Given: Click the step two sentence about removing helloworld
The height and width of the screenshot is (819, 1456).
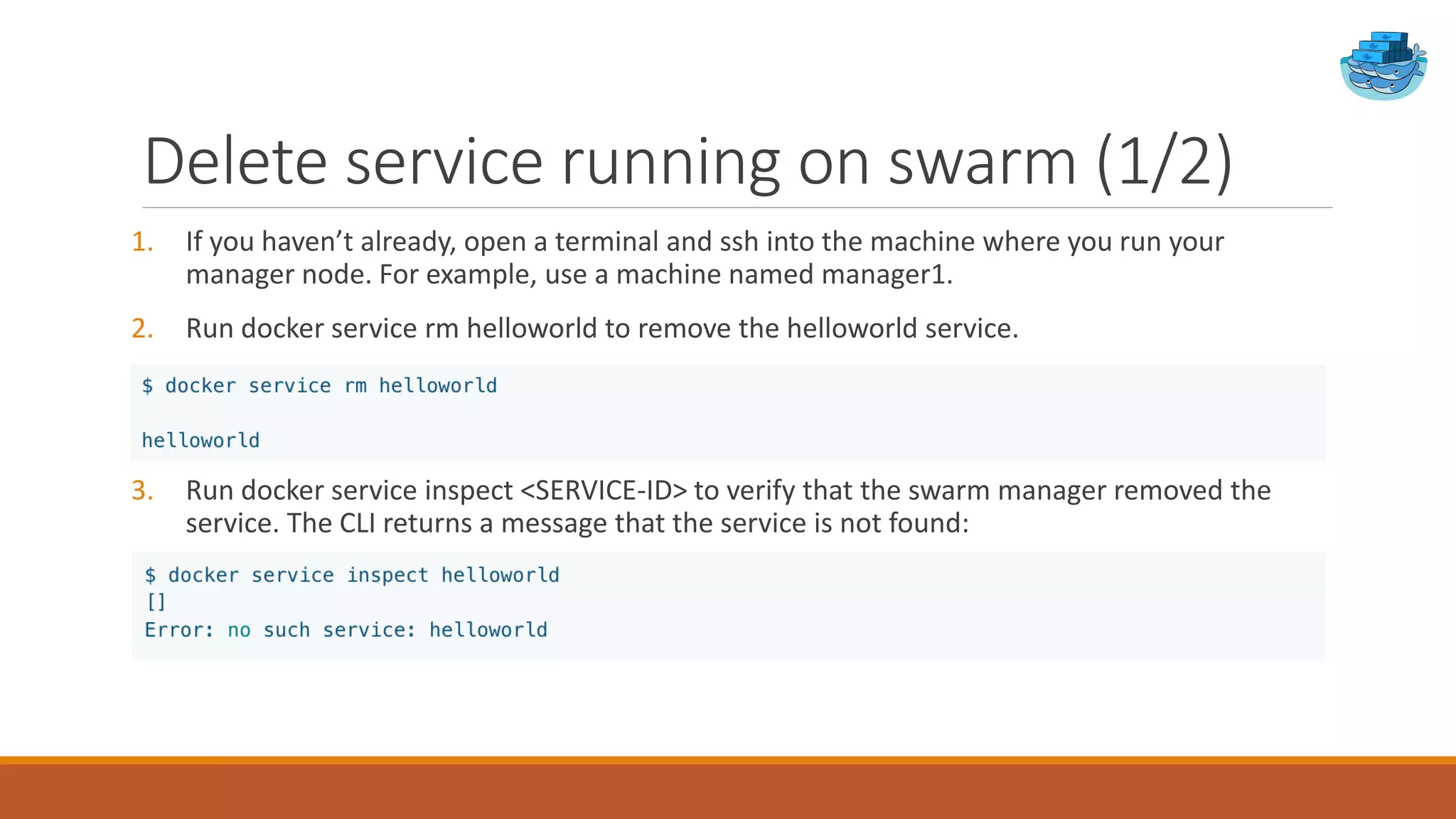Looking at the screenshot, I should 601,328.
